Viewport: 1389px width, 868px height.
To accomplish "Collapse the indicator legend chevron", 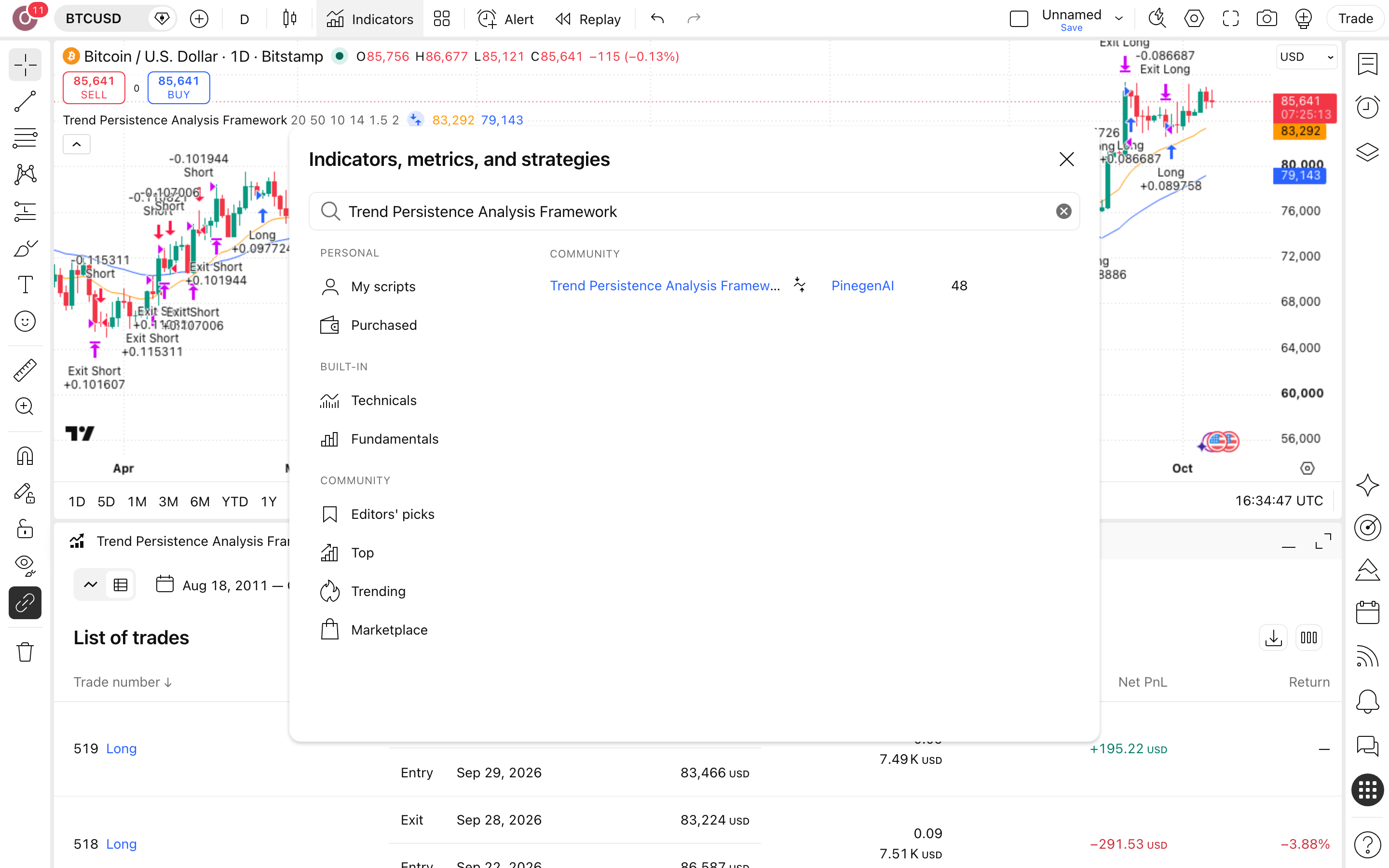I will pyautogui.click(x=76, y=144).
